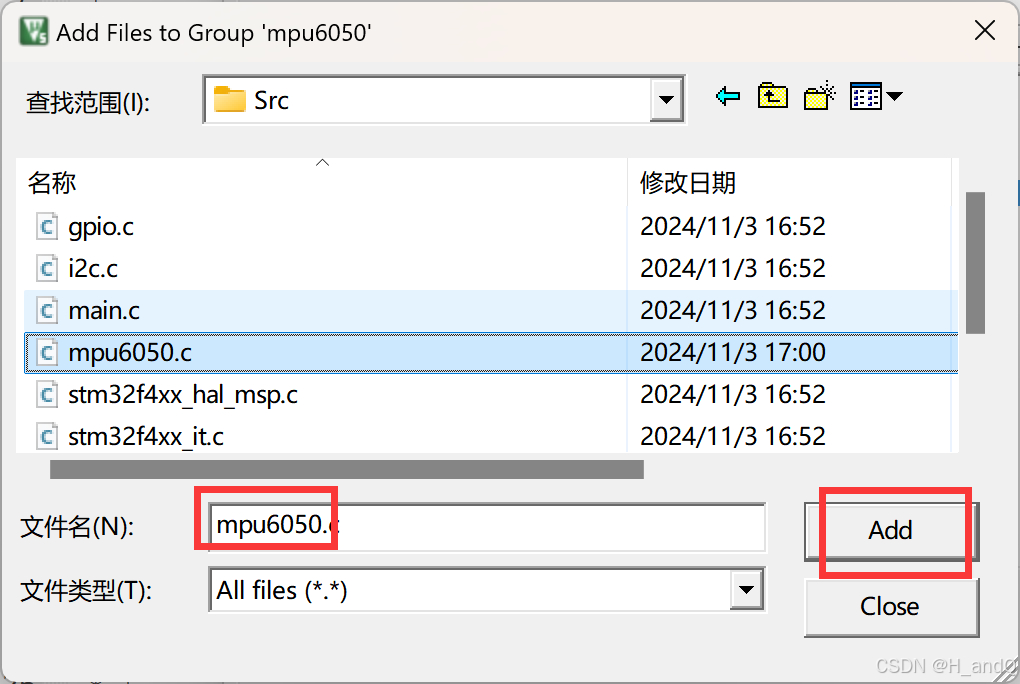Open the Src look-in dropdown
1020x684 pixels.
coord(666,99)
